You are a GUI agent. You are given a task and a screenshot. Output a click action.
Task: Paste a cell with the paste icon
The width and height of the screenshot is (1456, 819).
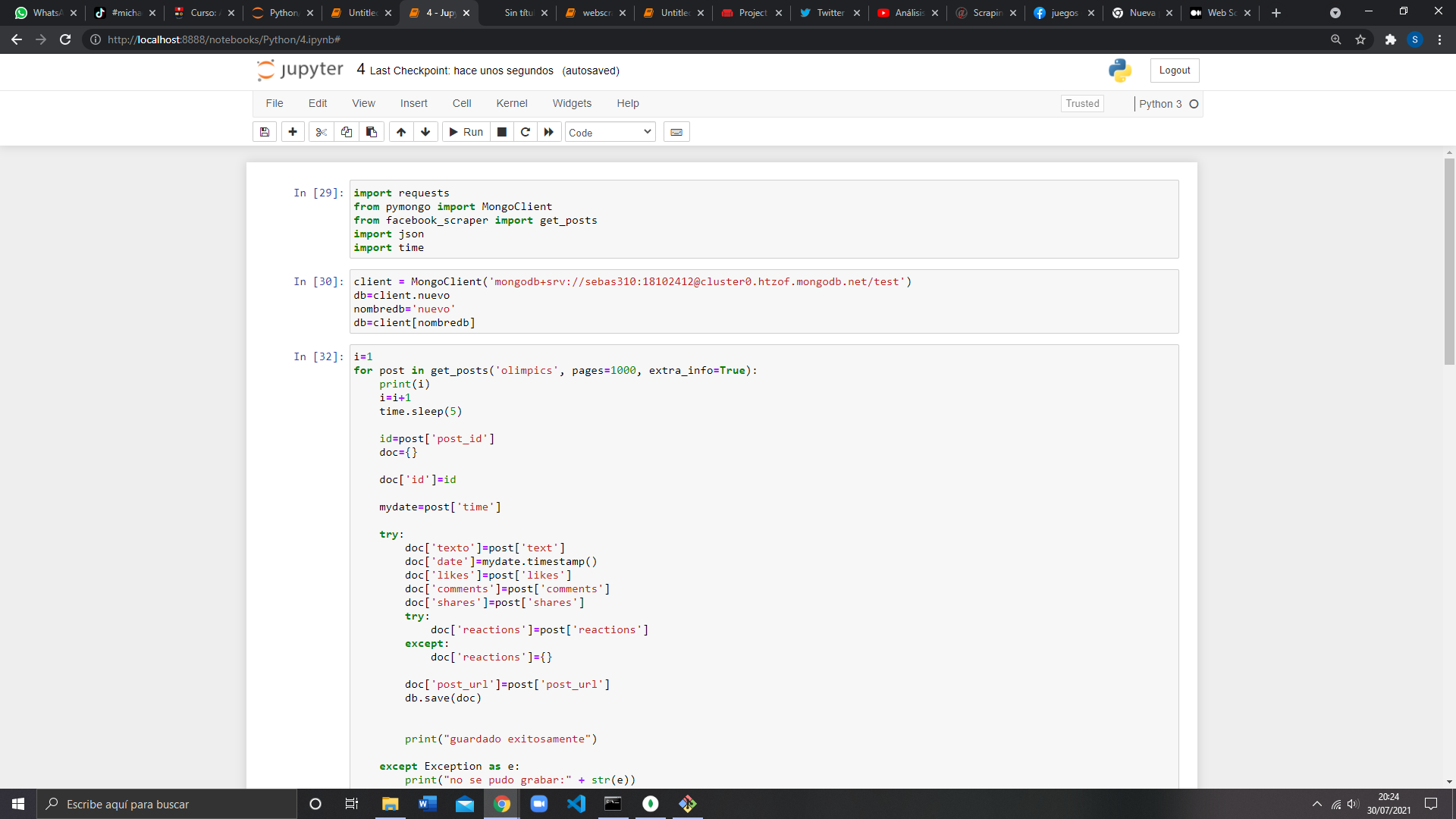(371, 131)
